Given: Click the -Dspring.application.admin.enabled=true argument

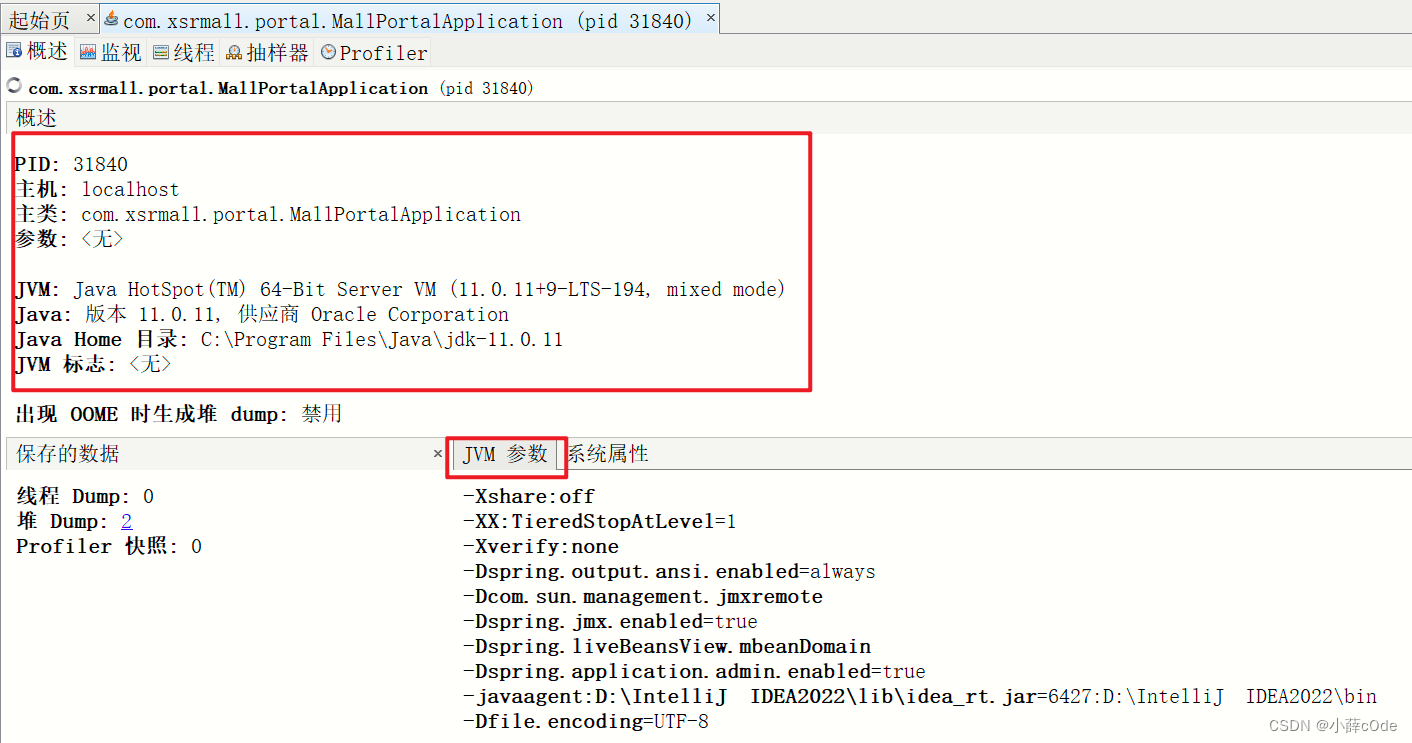Looking at the screenshot, I should point(694,671).
